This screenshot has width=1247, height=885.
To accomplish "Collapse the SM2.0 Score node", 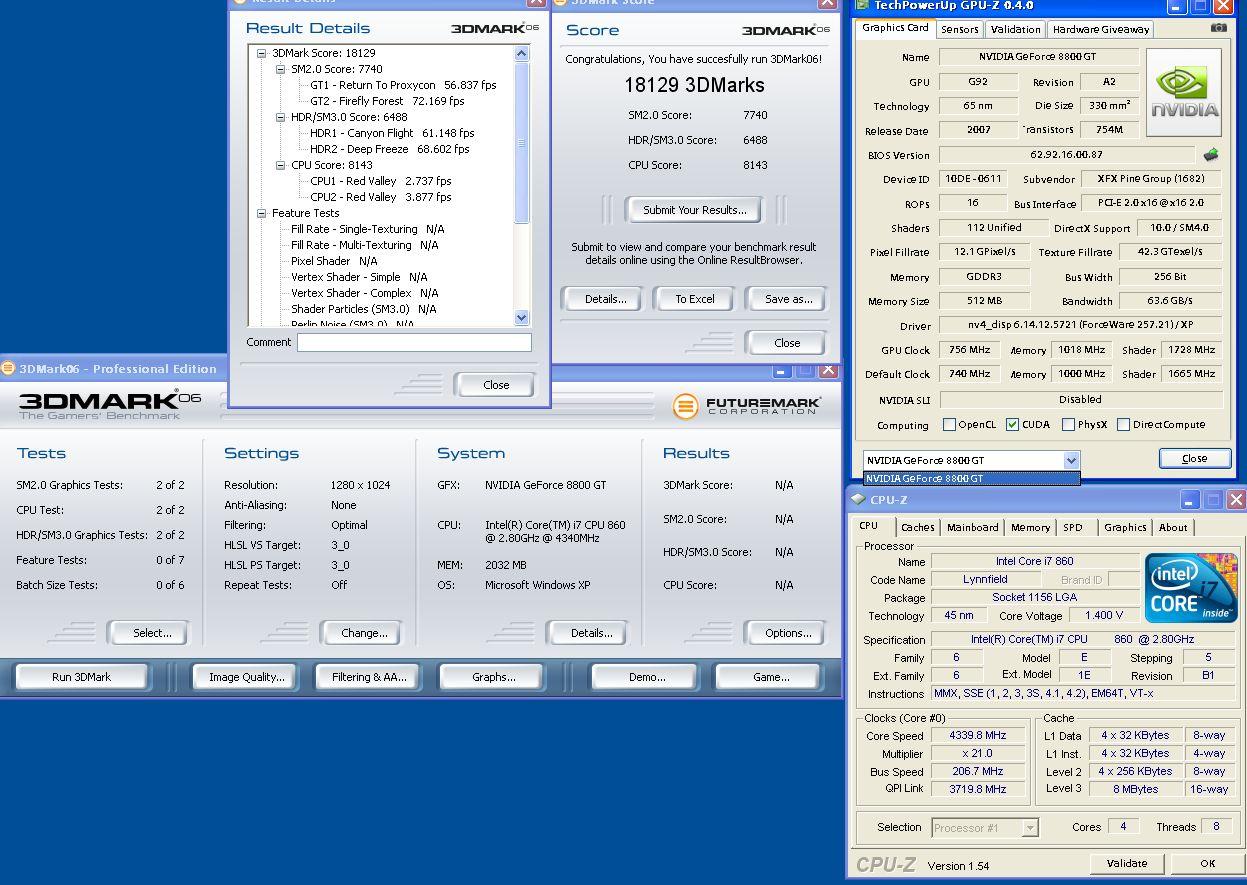I will point(281,69).
